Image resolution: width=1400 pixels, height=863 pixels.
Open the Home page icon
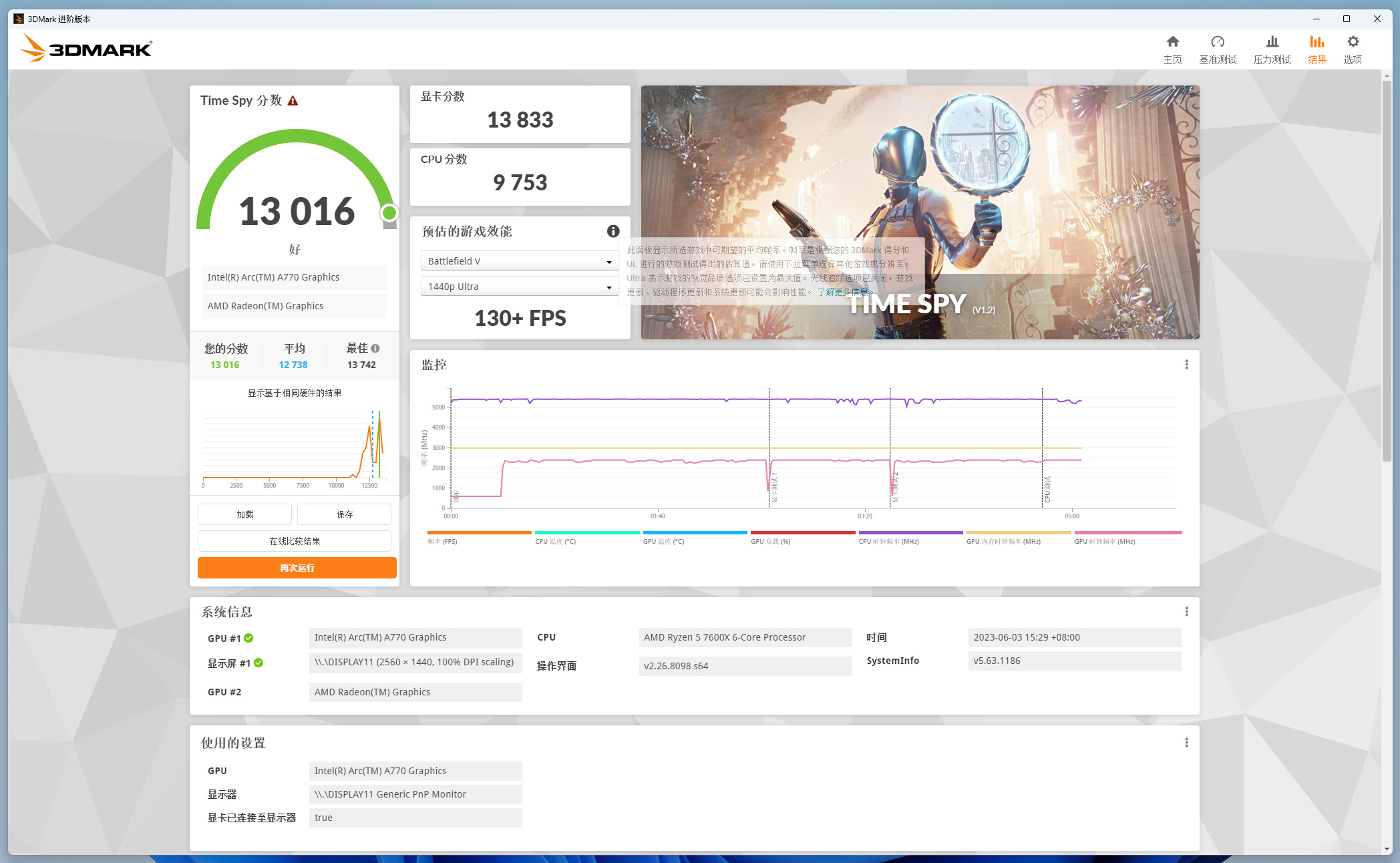[x=1172, y=43]
